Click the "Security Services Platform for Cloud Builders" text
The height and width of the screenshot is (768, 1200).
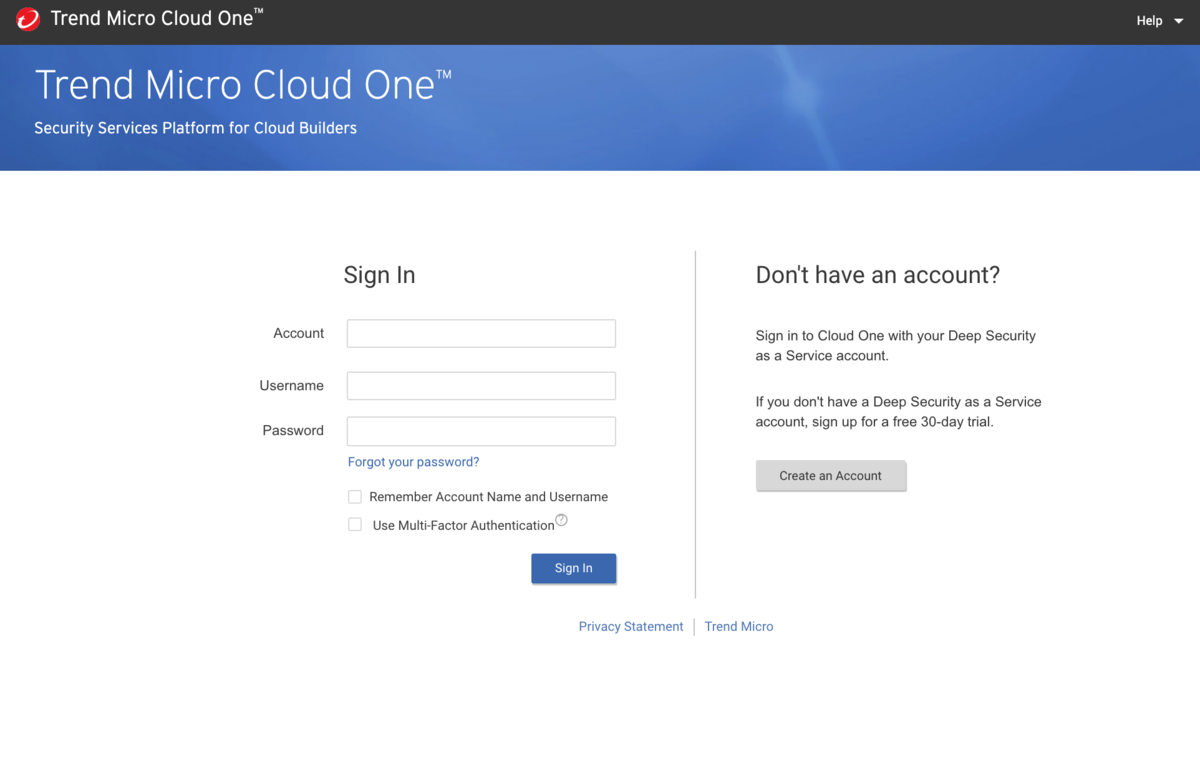tap(195, 128)
